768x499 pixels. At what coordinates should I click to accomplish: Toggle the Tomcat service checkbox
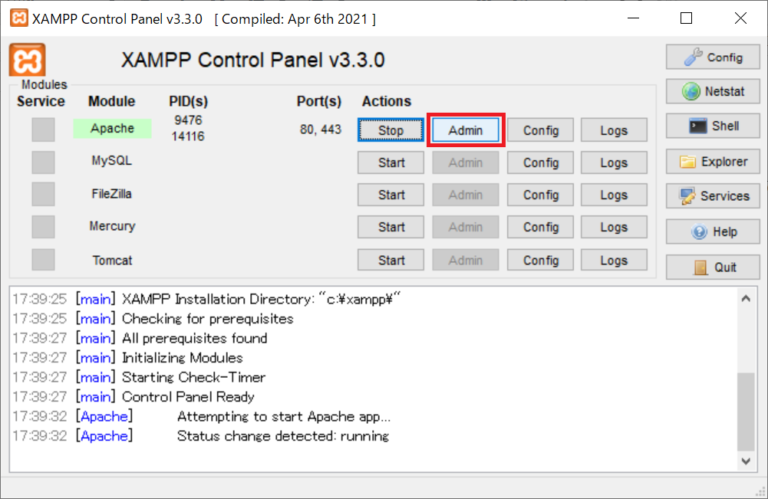point(43,260)
